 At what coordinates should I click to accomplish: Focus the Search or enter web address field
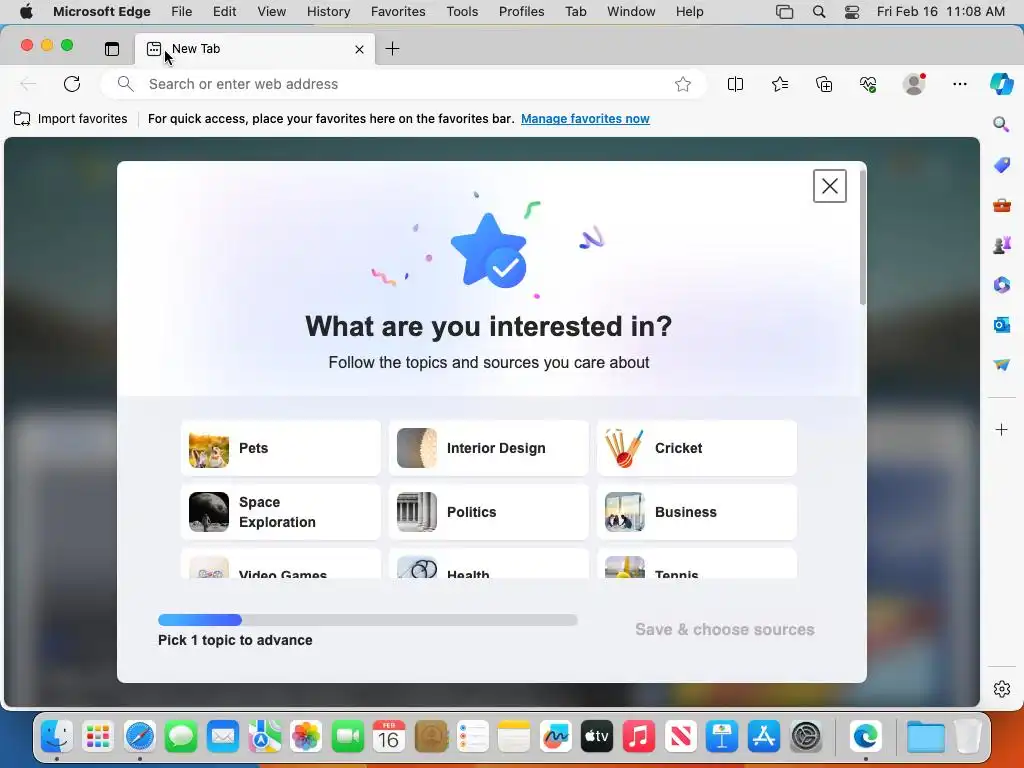tap(403, 84)
